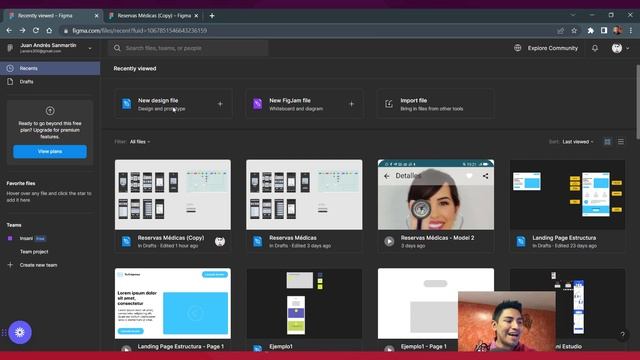This screenshot has width=640, height=360.
Task: Click the Import file card
Action: coord(436,104)
